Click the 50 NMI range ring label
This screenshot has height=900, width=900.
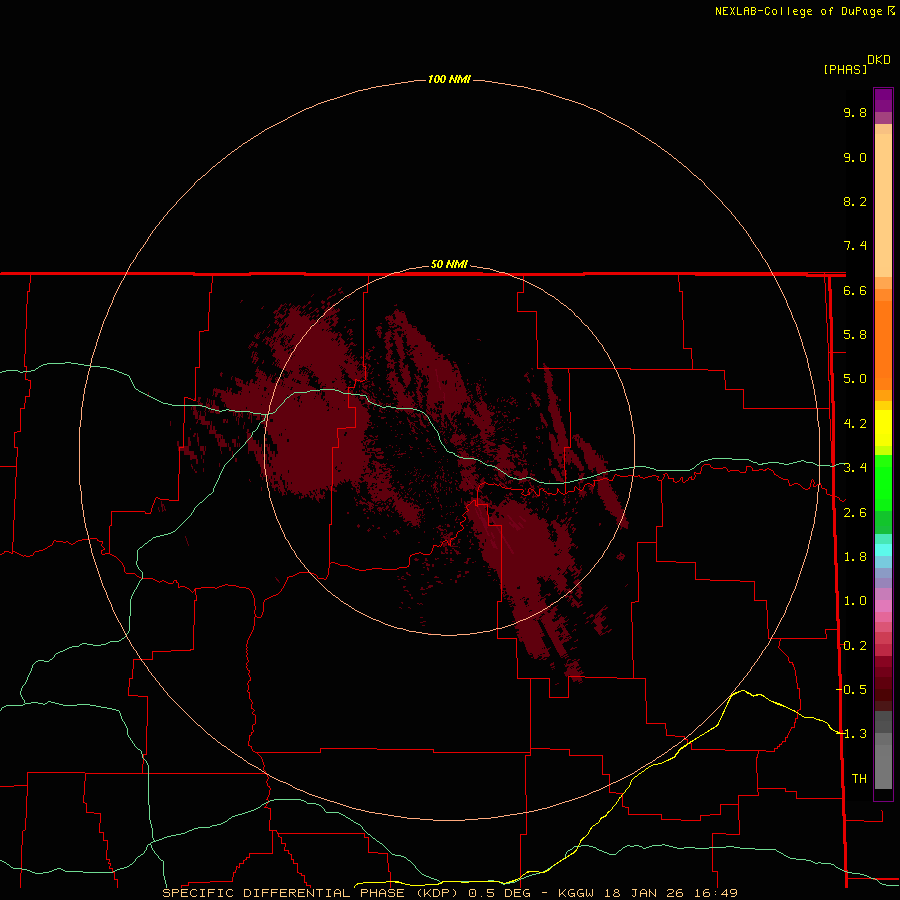point(449,265)
